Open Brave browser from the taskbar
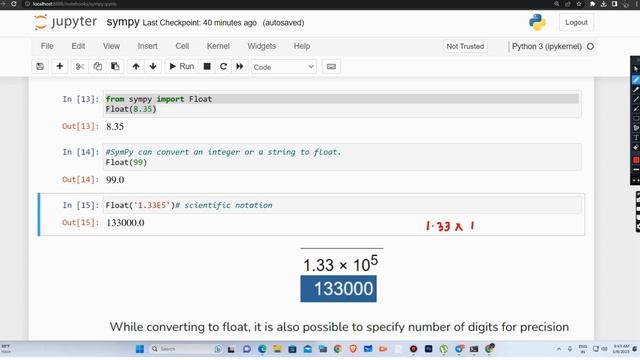640x360 pixels. click(x=353, y=349)
